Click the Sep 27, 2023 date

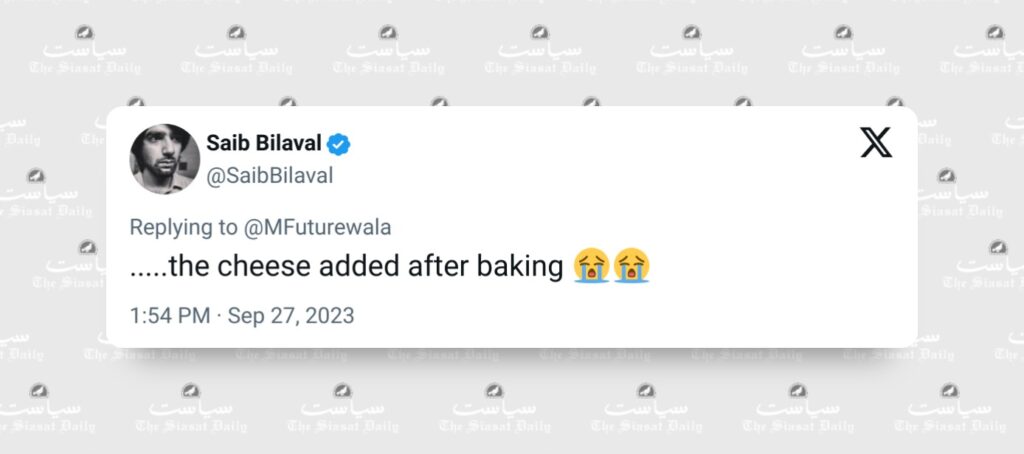(291, 315)
